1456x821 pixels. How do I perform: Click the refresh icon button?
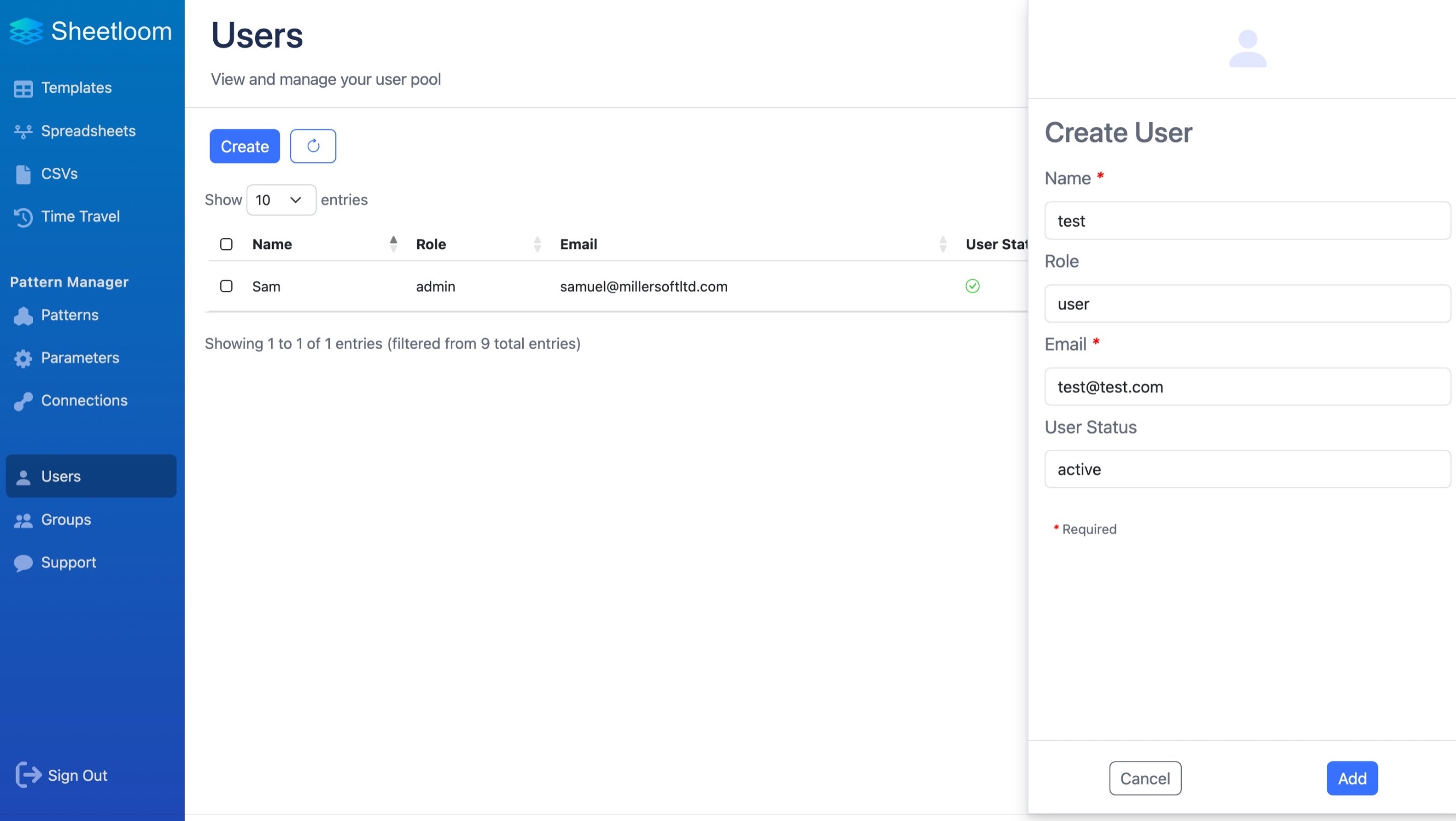[313, 146]
